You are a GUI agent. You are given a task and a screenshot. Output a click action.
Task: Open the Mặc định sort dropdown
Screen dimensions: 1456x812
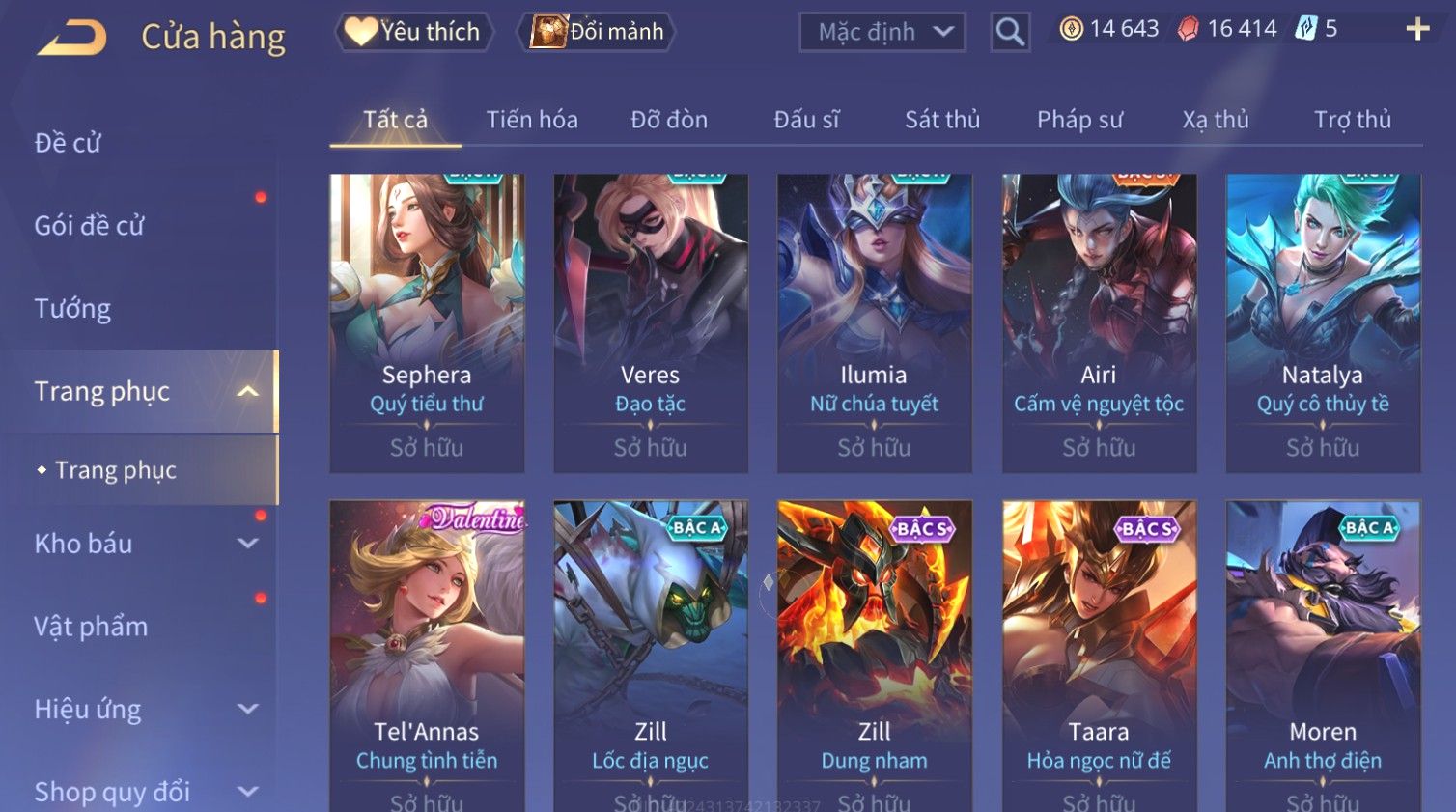tap(882, 32)
